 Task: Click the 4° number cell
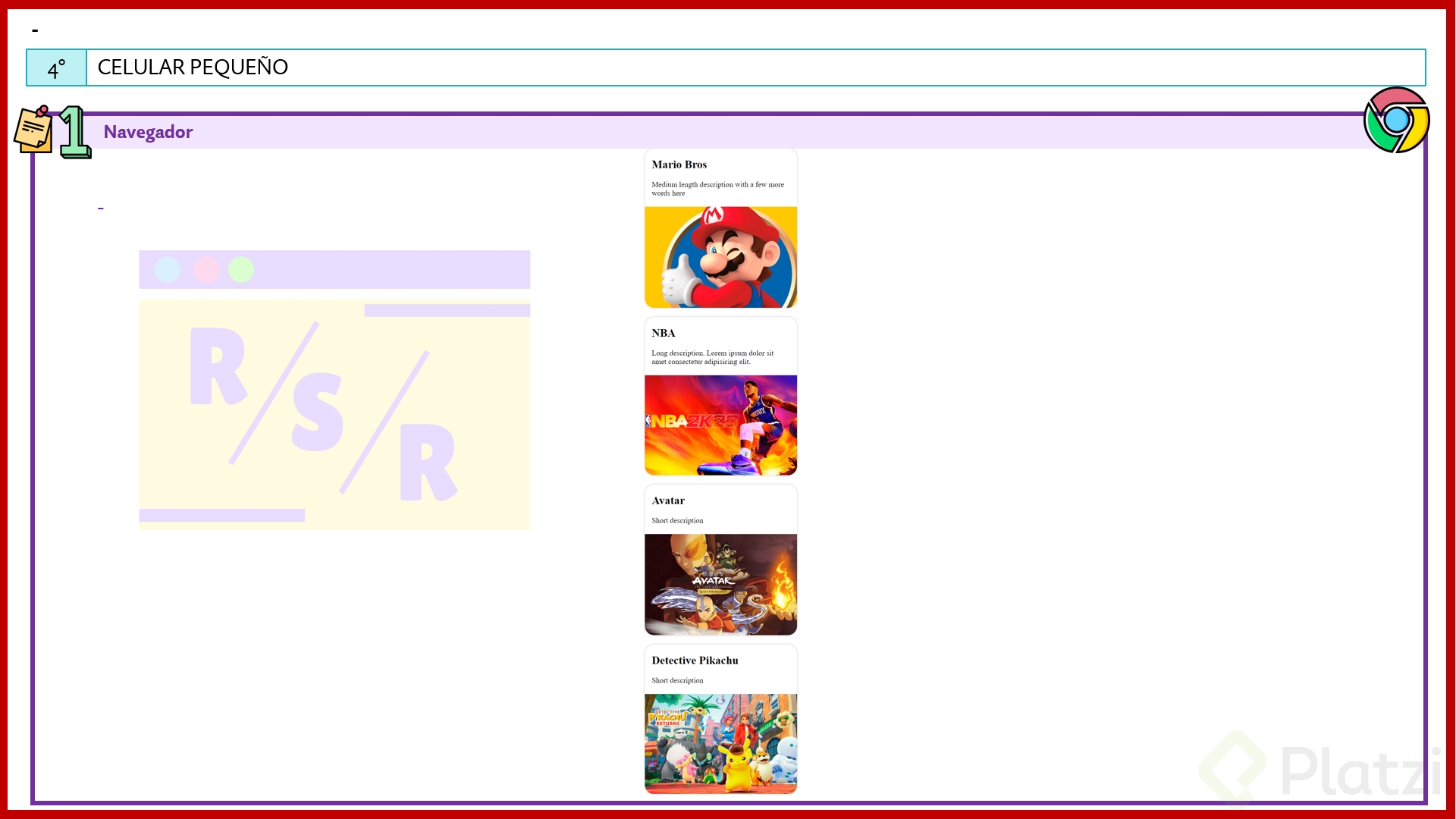click(x=56, y=68)
